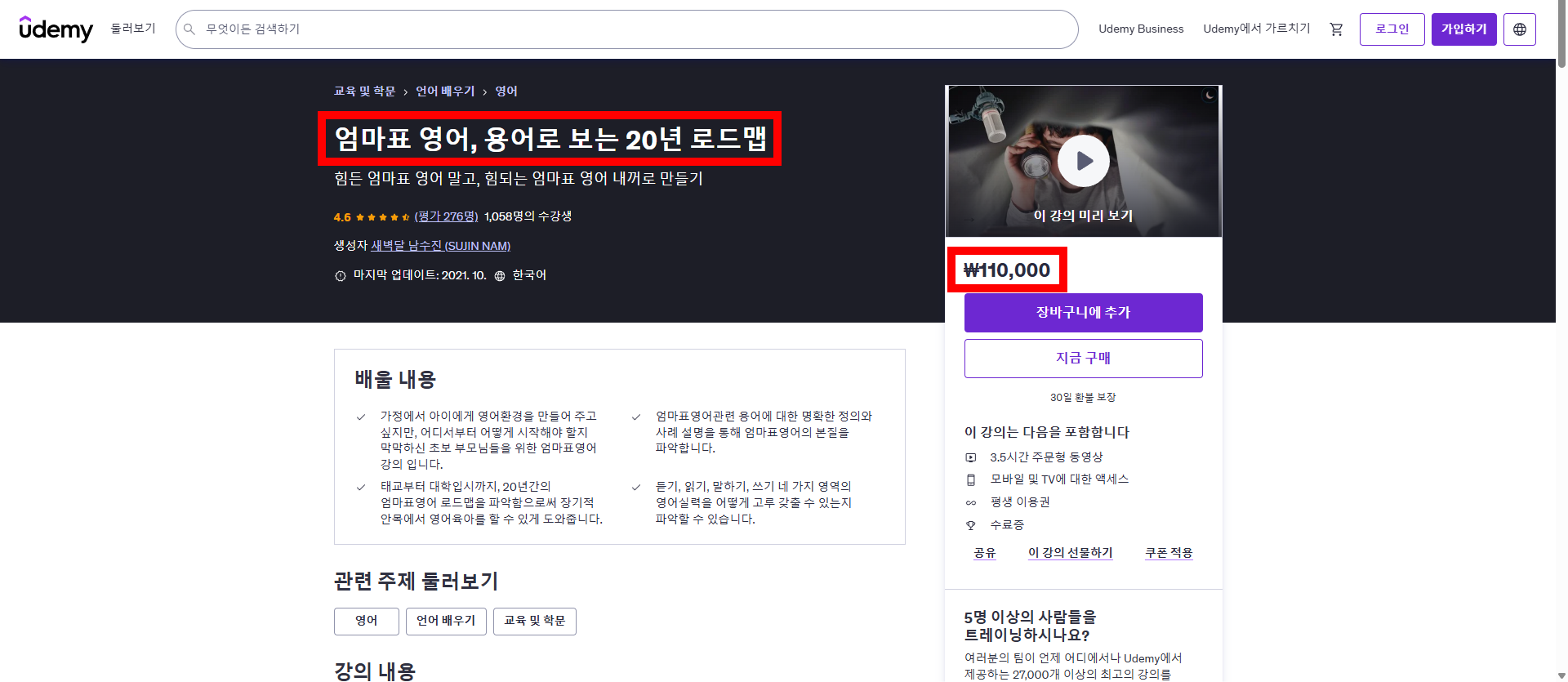Open instructor 새벽달 남수진 profile link
The height and width of the screenshot is (682, 1568).
[x=441, y=246]
